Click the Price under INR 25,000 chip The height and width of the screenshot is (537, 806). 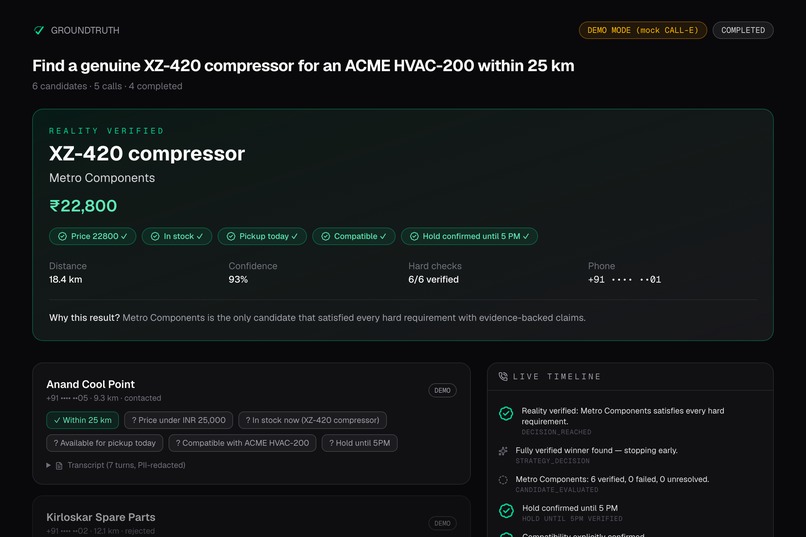178,420
